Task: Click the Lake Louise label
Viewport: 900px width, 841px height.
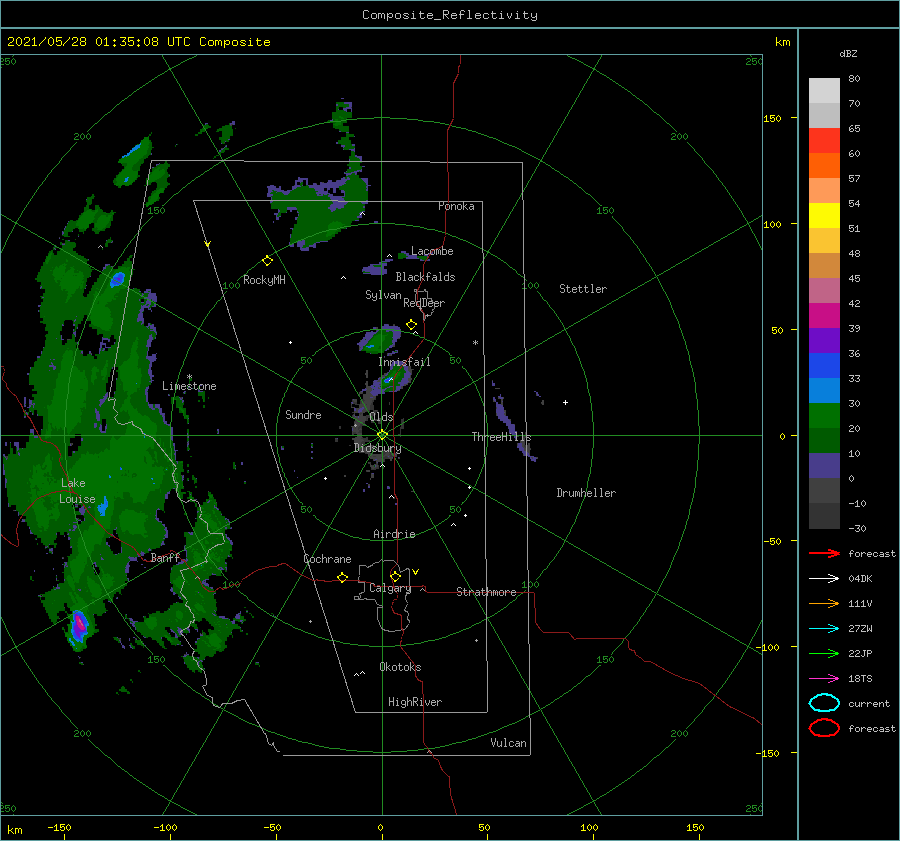Action: [77, 491]
